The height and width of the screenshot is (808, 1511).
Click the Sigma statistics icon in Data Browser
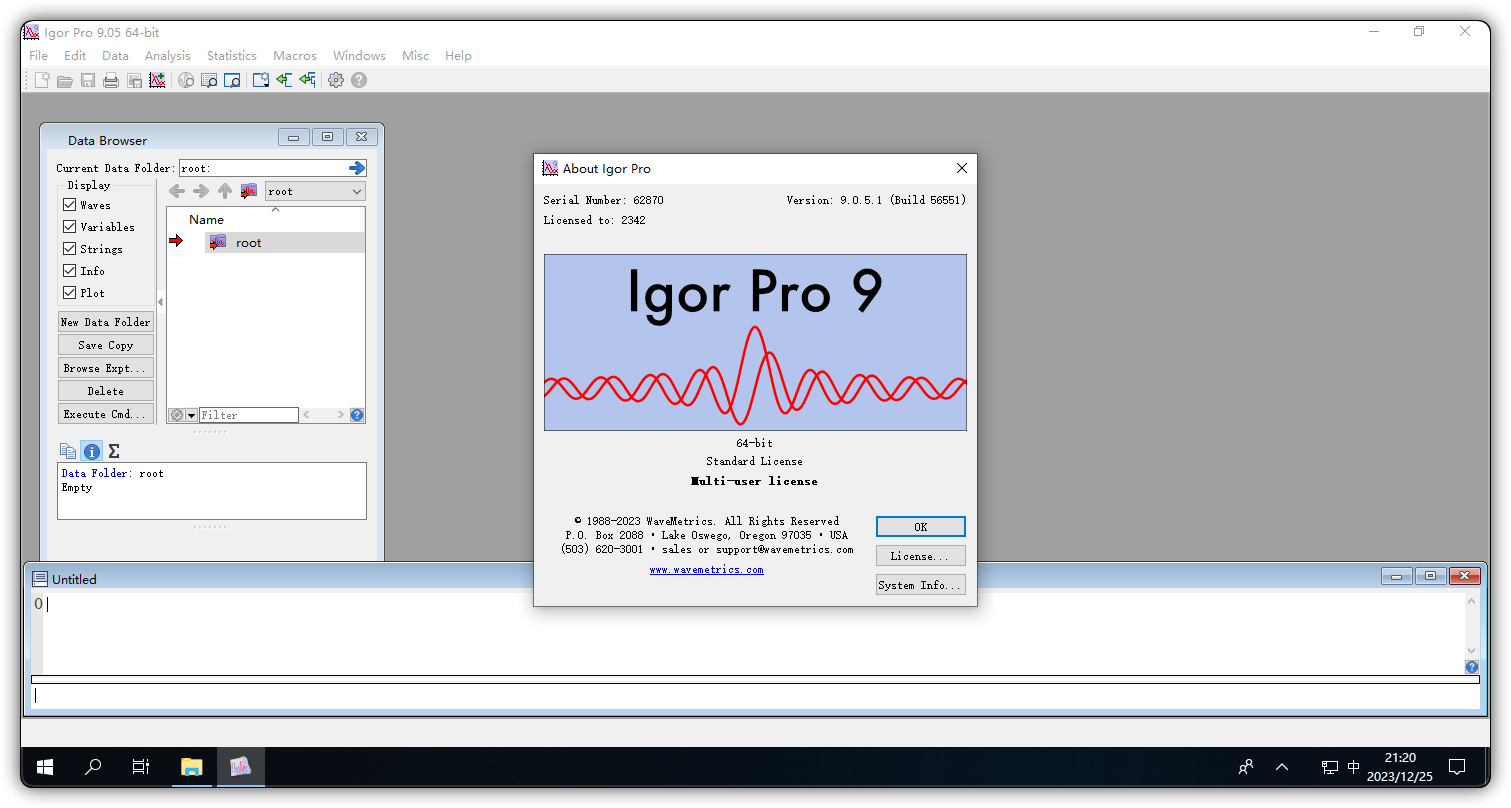113,451
